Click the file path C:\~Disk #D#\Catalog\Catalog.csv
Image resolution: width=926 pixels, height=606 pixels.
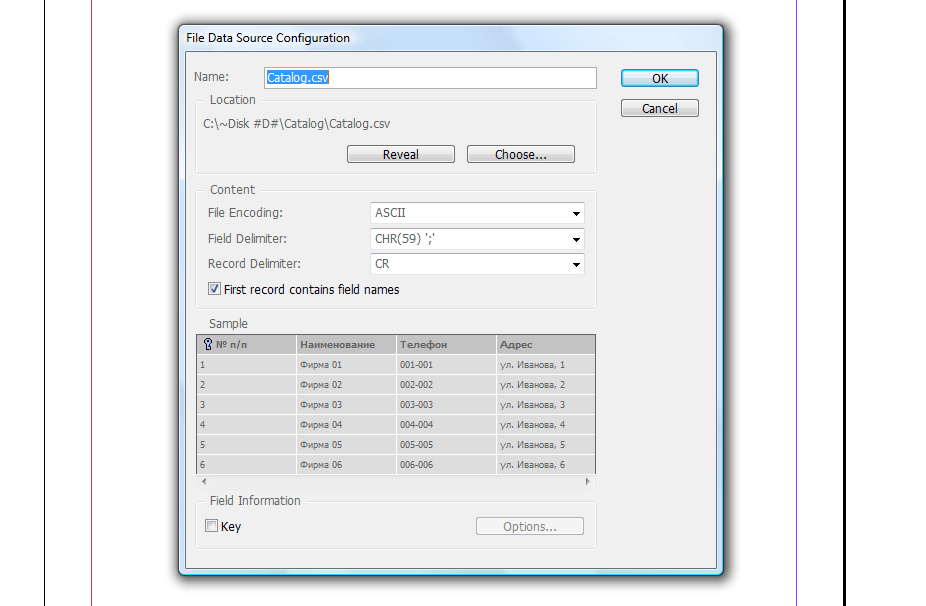click(296, 124)
